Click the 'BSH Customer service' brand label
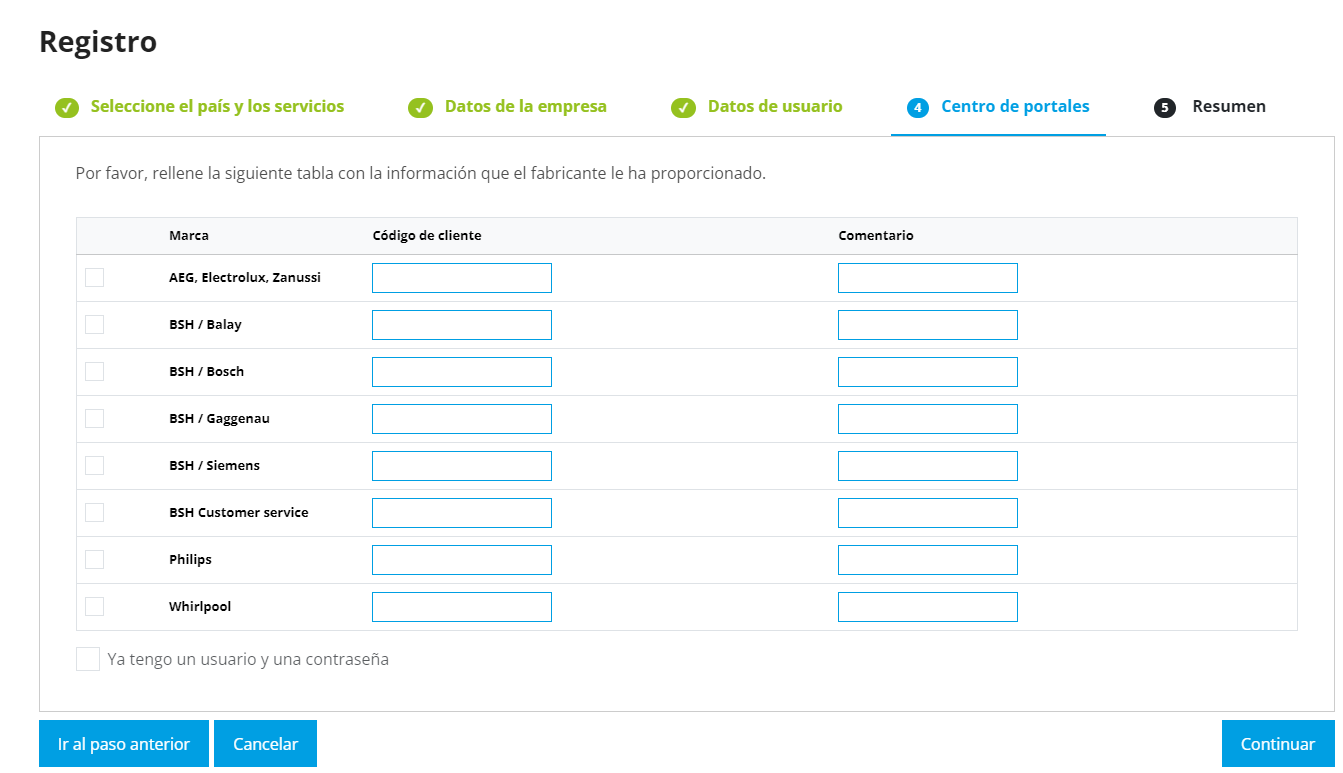1343x773 pixels. pyautogui.click(x=239, y=513)
